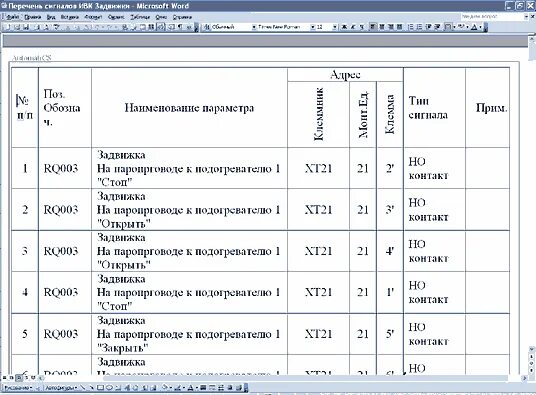Open print preview from the toolbar
536x395 pixels.
[x=46, y=27]
